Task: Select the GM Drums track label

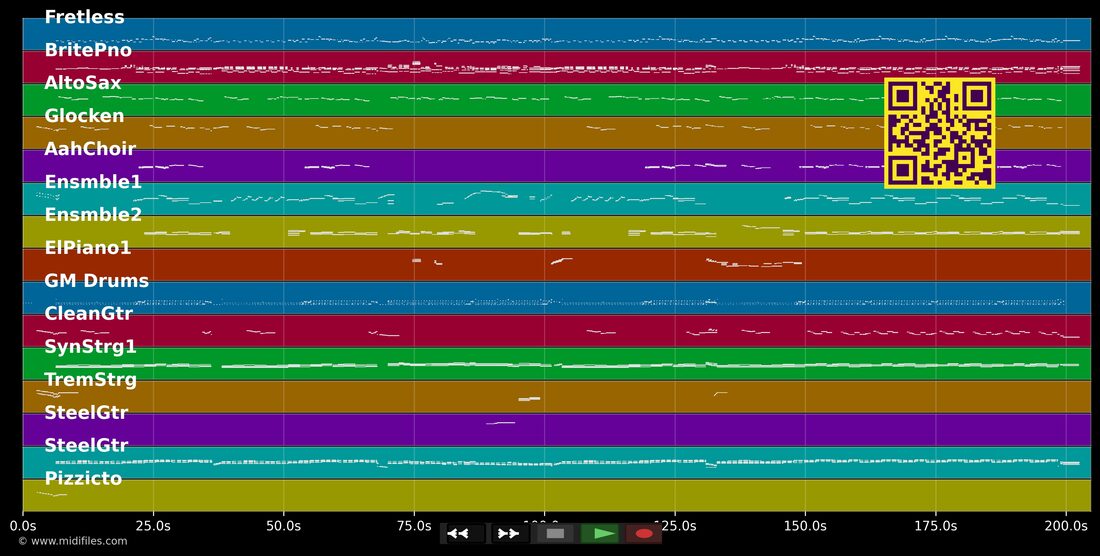Action: click(97, 280)
